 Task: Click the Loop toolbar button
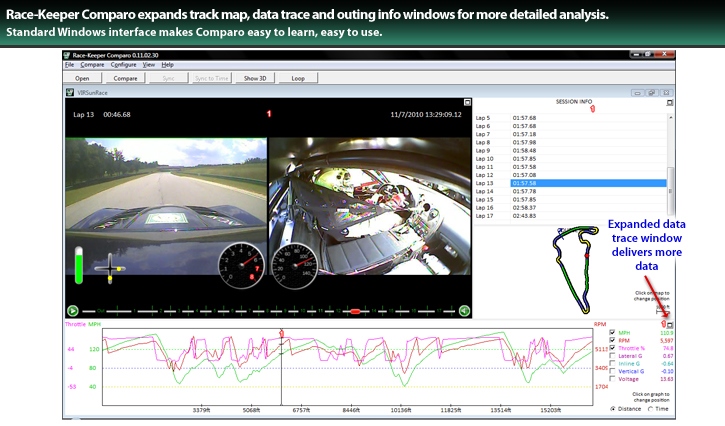click(298, 77)
